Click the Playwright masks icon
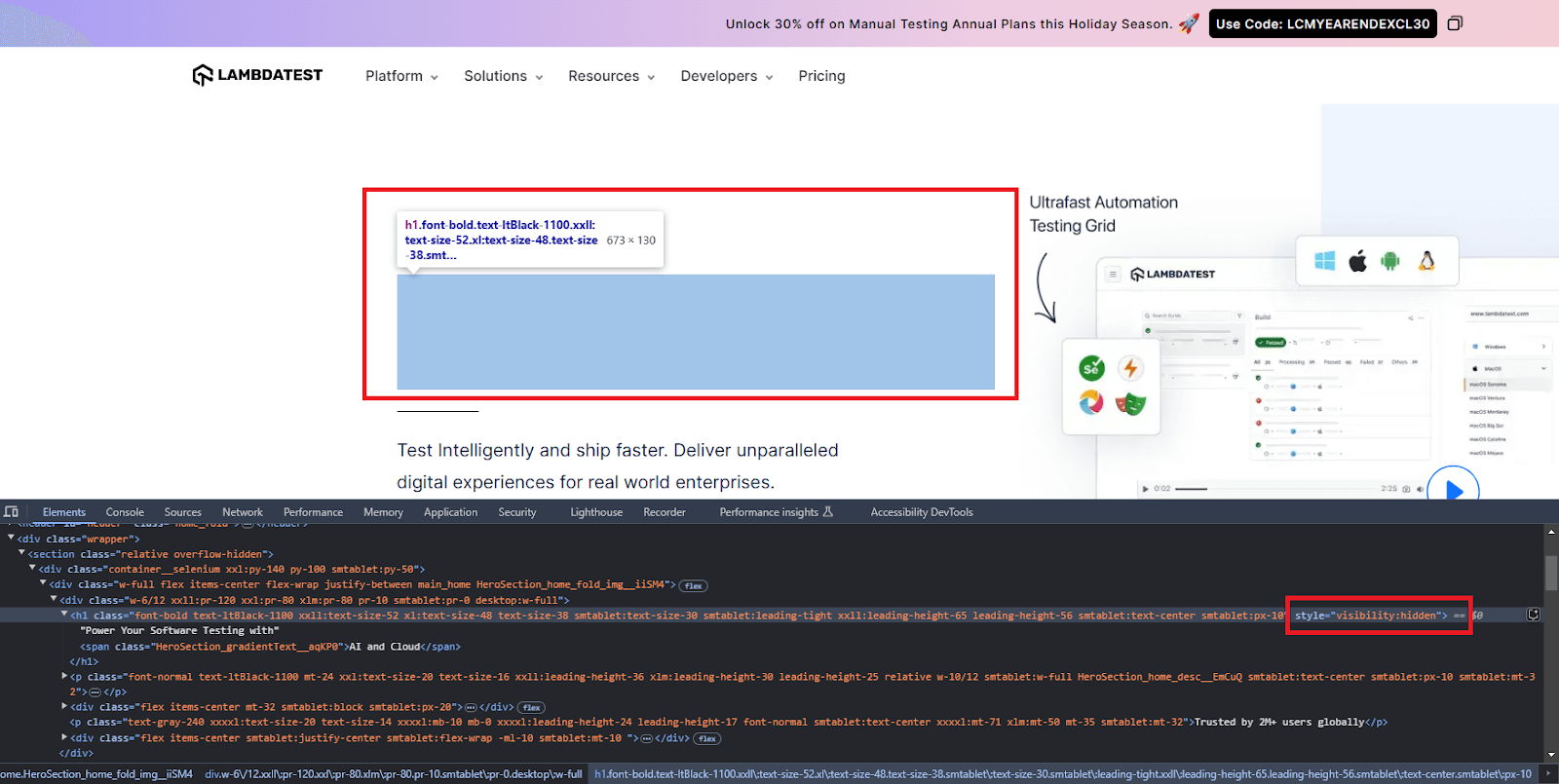The height and width of the screenshot is (784, 1559). (1130, 402)
